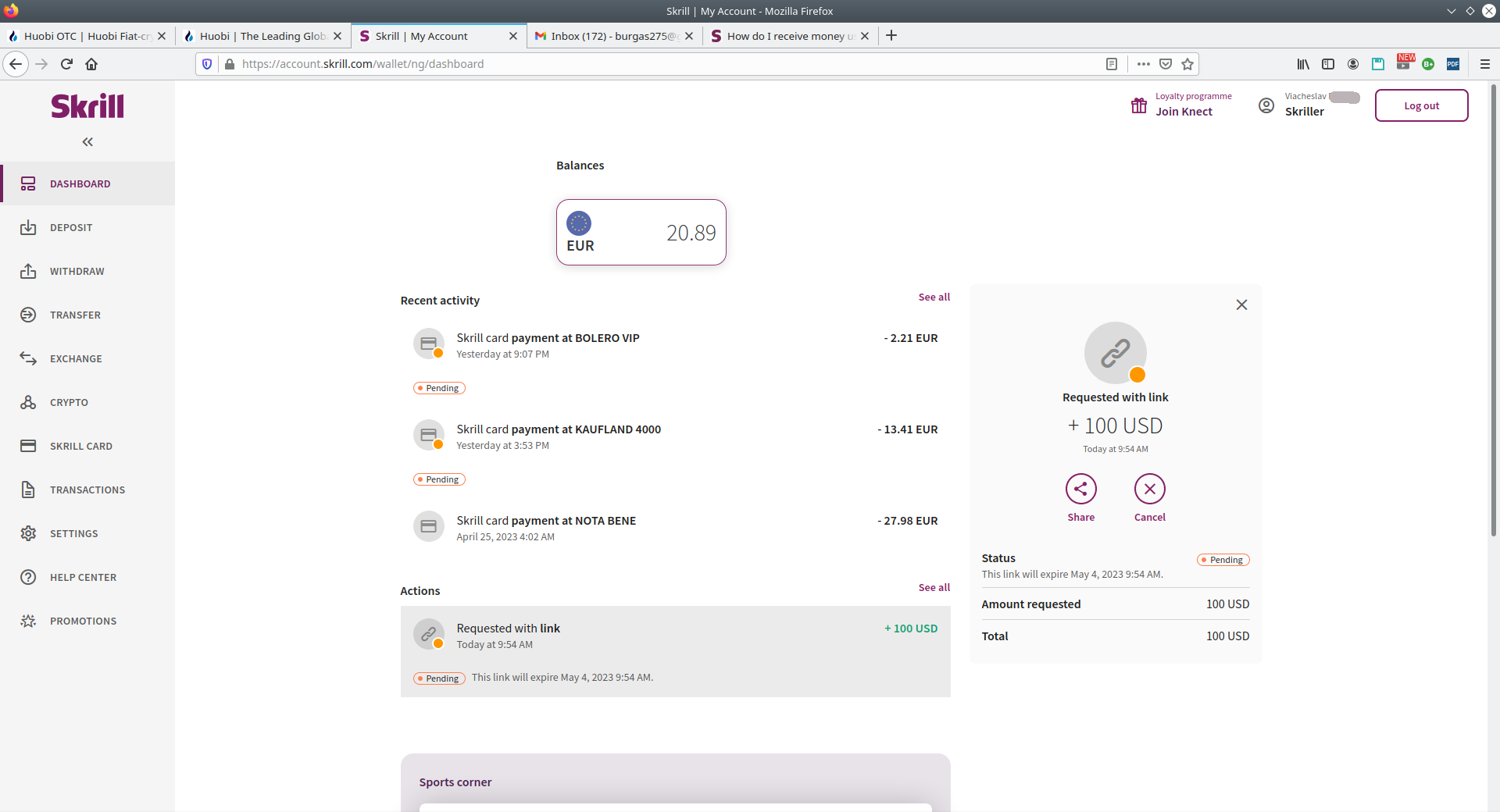Open the Dashboard section icon
Image resolution: width=1500 pixels, height=812 pixels.
[28, 183]
